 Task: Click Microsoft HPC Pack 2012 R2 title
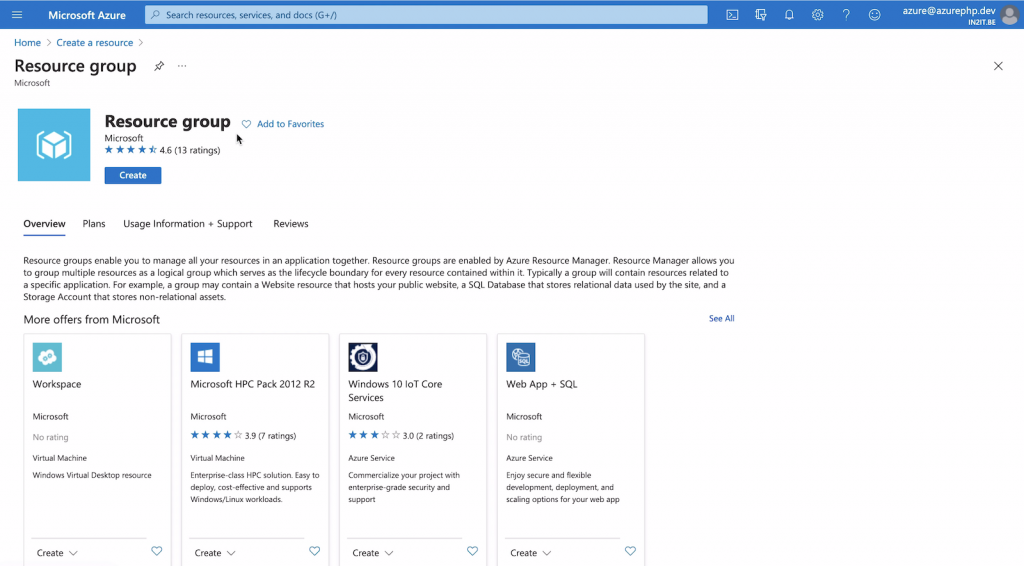[x=253, y=384]
